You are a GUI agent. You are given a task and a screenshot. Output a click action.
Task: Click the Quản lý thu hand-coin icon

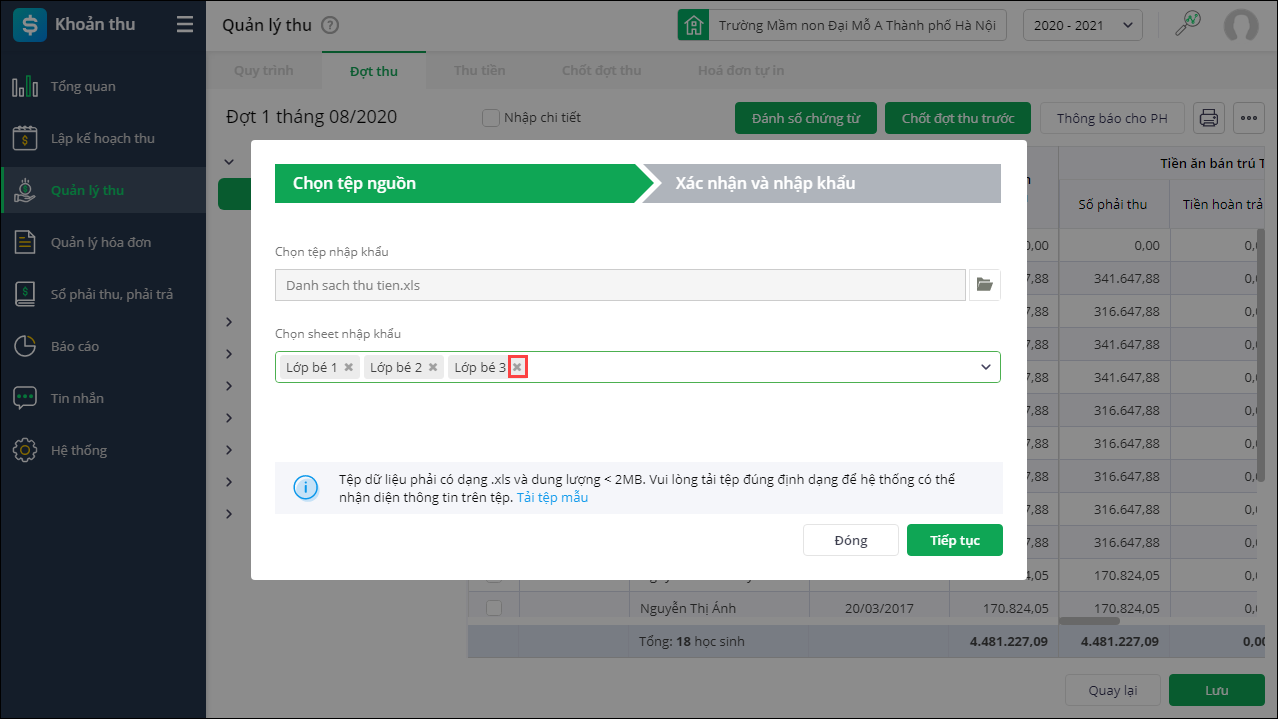25,190
